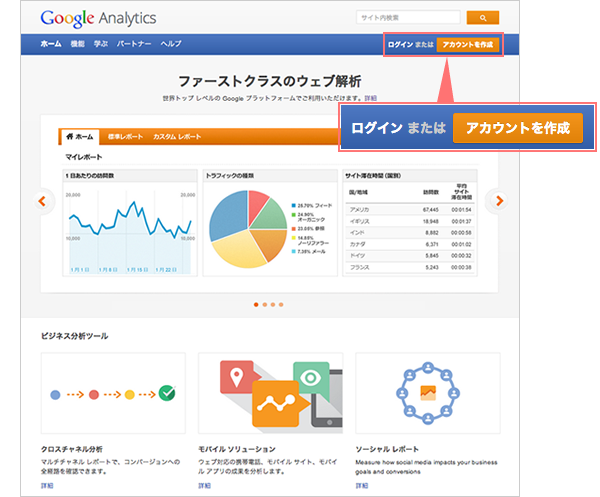Click the 国/地域 column header
This screenshot has height=497, width=600.
point(358,192)
